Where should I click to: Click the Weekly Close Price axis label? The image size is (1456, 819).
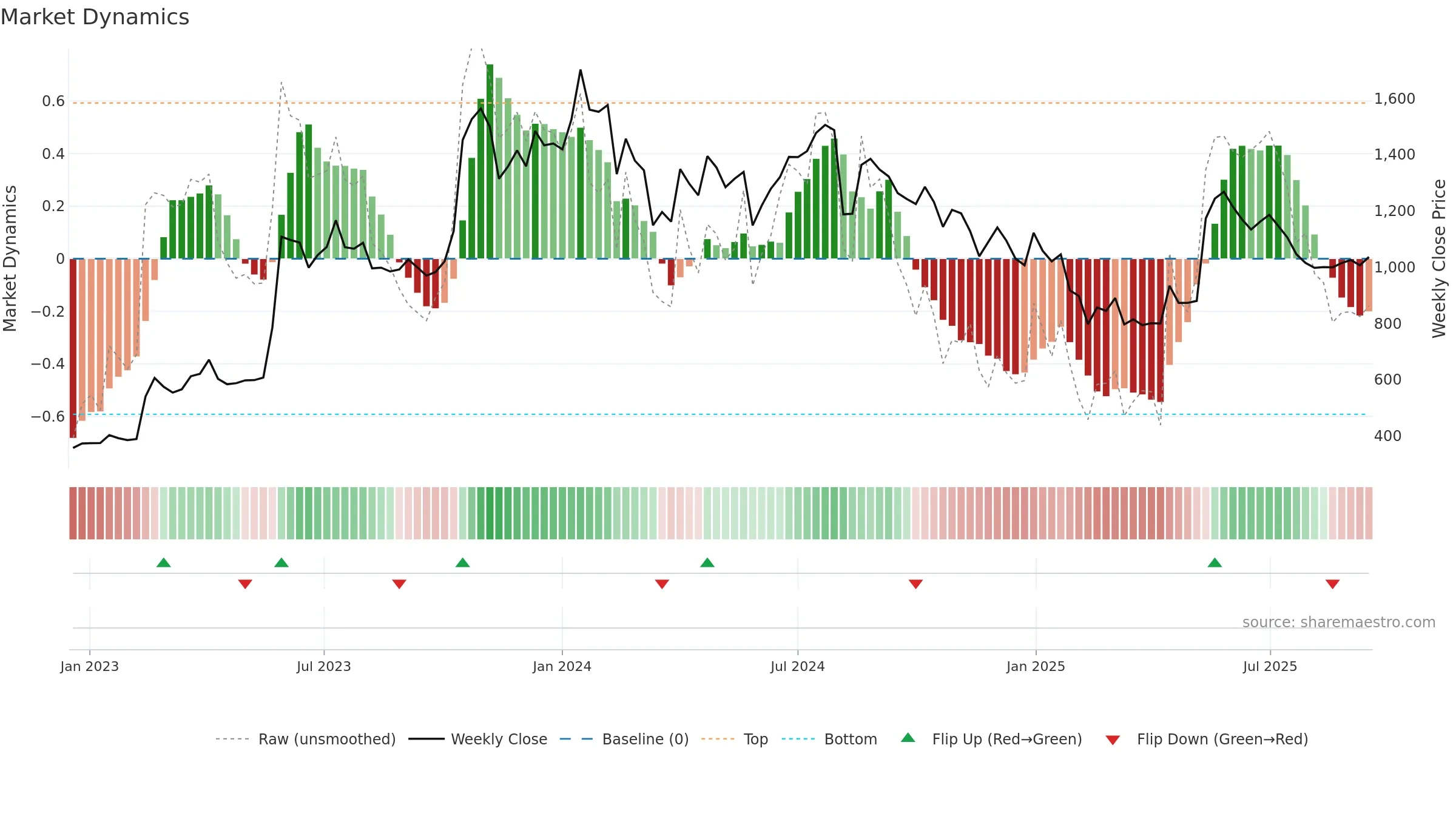tap(1439, 258)
